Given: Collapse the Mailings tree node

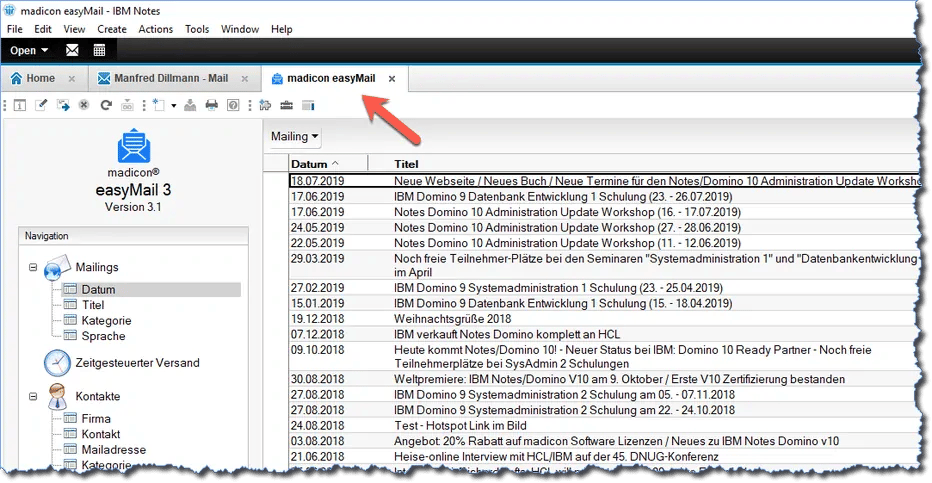Looking at the screenshot, I should point(33,267).
